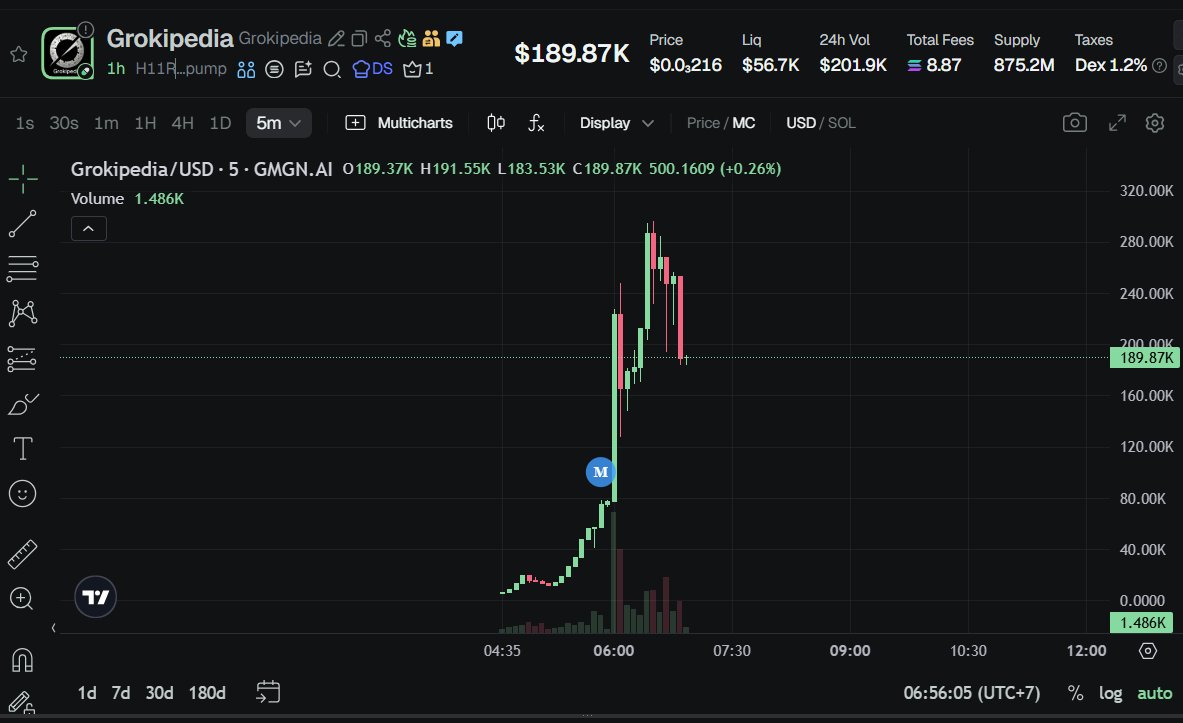Select the ruler measure tool

pyautogui.click(x=23, y=554)
